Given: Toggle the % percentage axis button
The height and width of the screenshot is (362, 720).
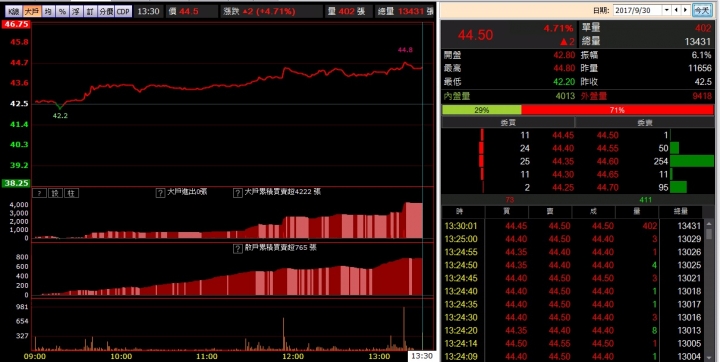Looking at the screenshot, I should [62, 11].
